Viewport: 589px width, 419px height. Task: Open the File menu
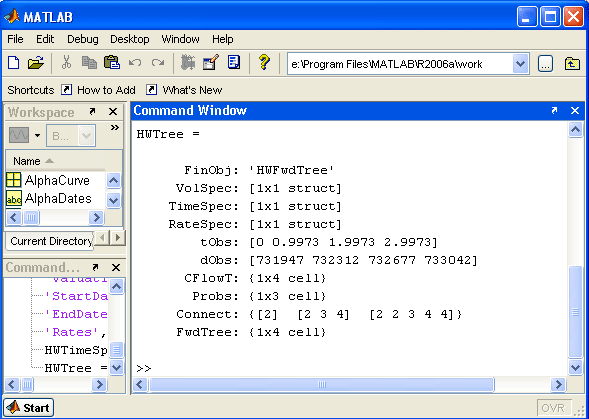click(x=15, y=39)
